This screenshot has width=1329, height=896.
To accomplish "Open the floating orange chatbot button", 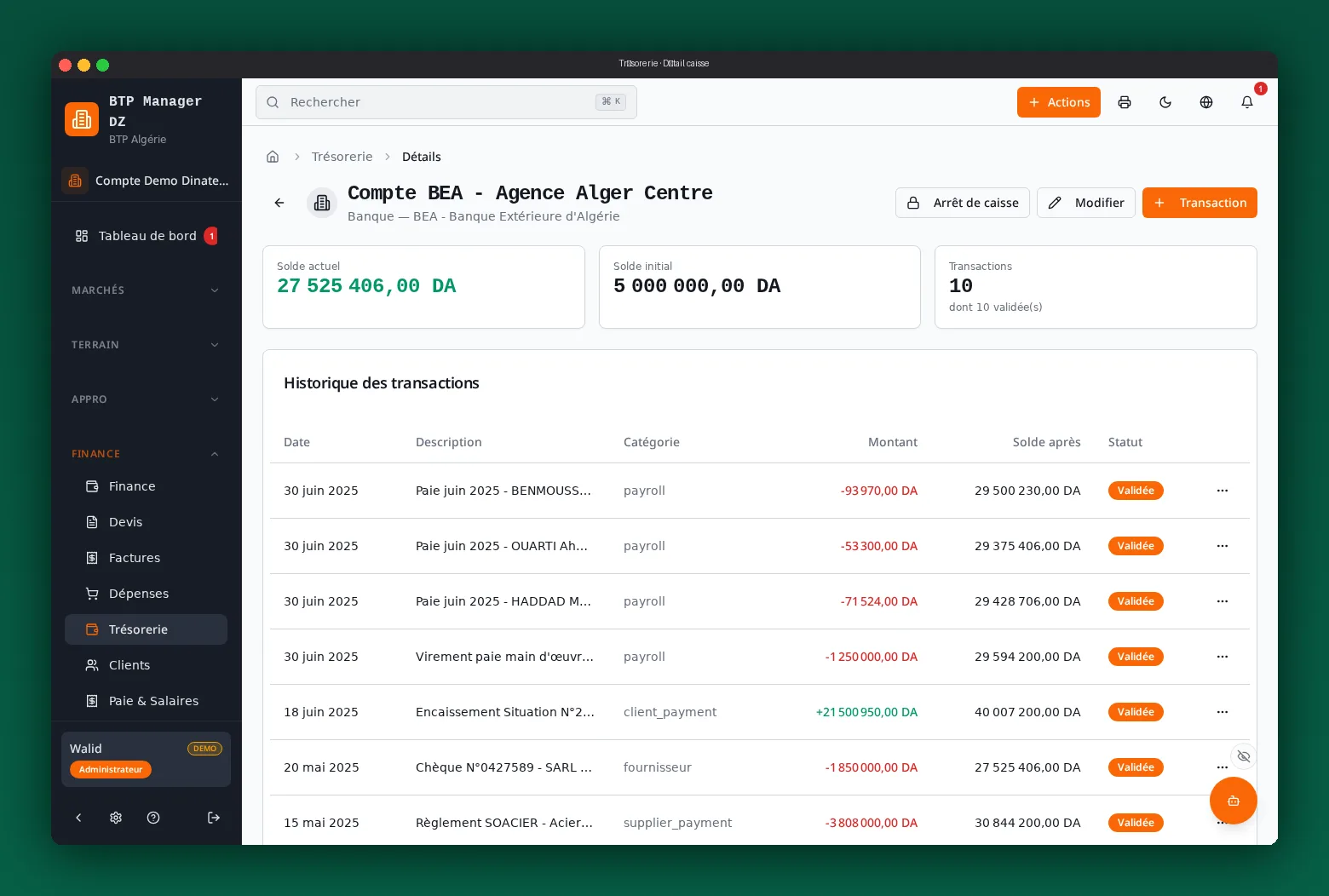I will 1233,801.
